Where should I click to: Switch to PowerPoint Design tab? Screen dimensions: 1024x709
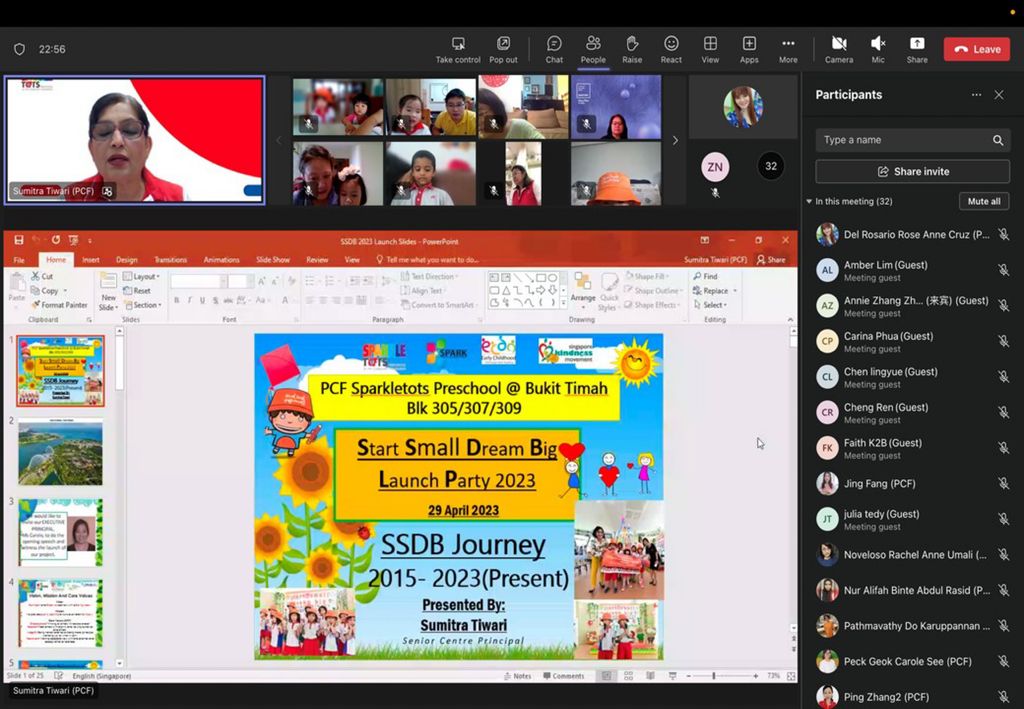(x=127, y=260)
